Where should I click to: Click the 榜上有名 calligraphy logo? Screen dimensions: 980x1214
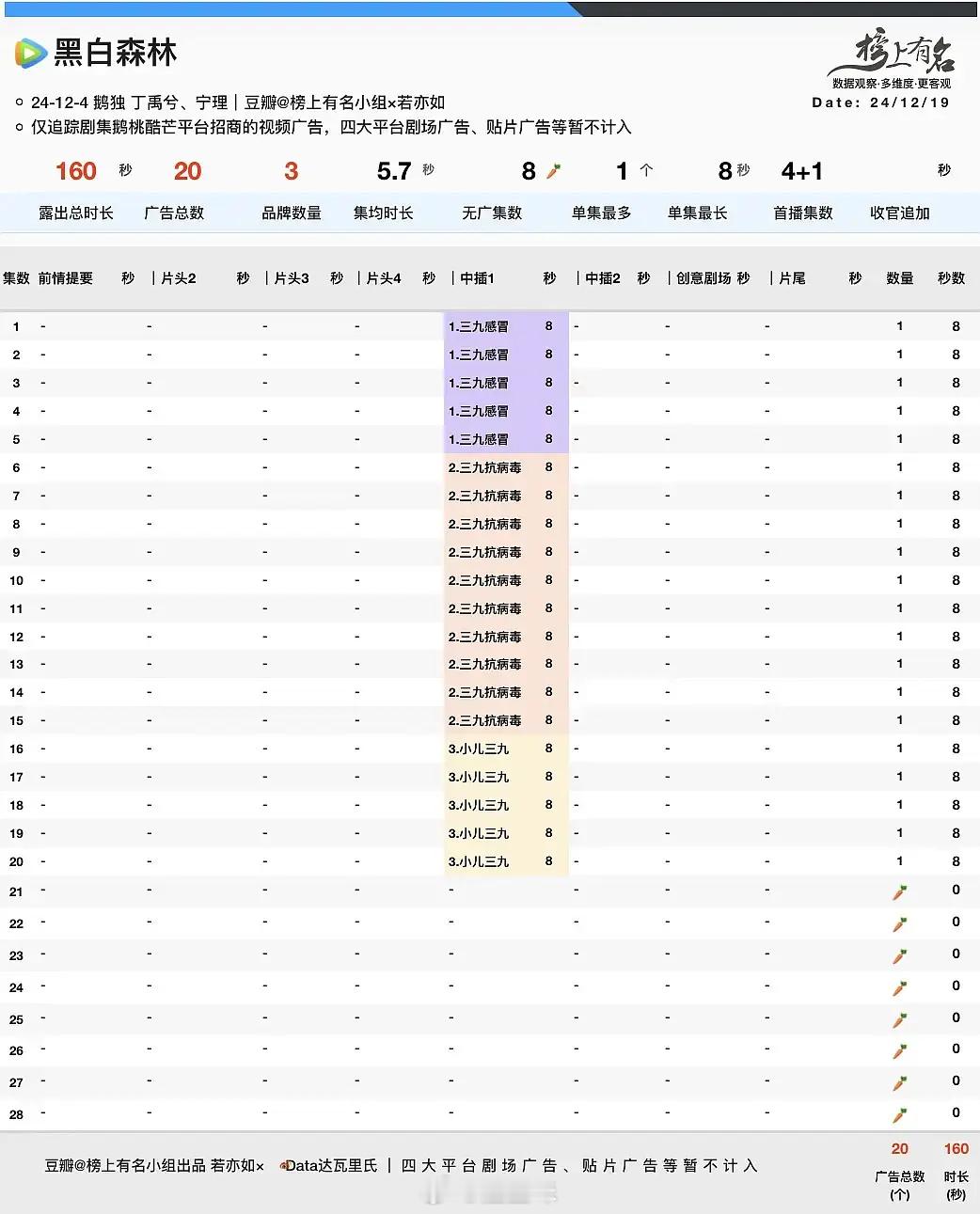[x=892, y=54]
